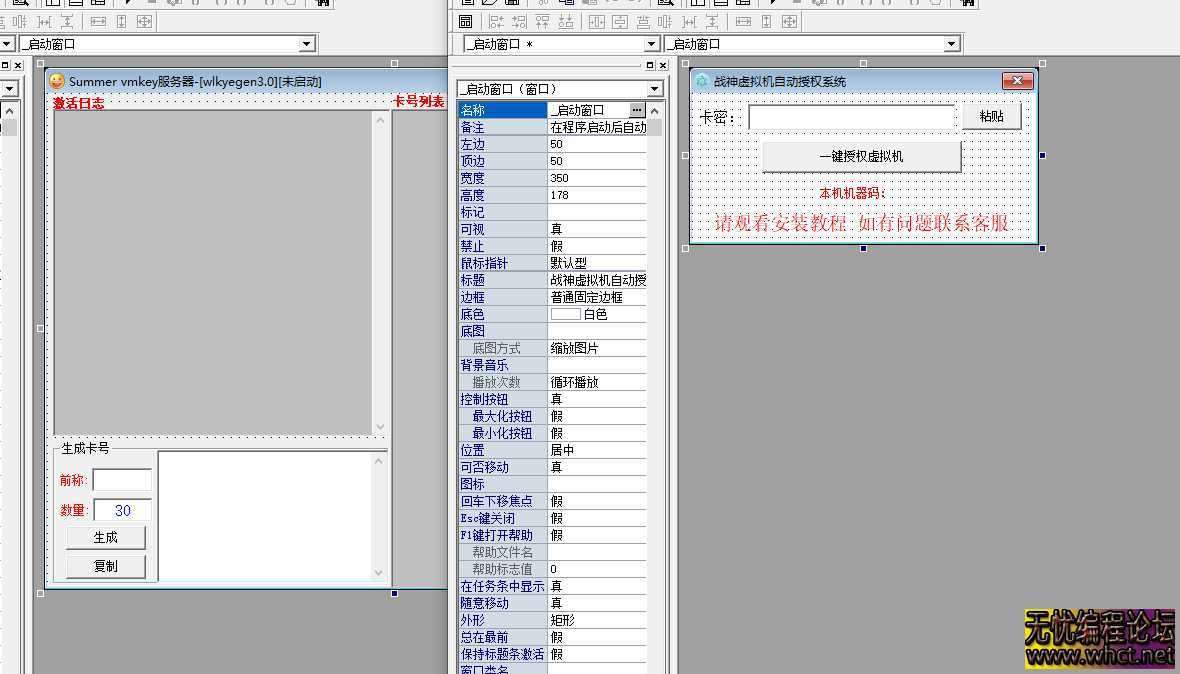The height and width of the screenshot is (674, 1180).
Task: Close the property panel with the x button
Action: 663,65
